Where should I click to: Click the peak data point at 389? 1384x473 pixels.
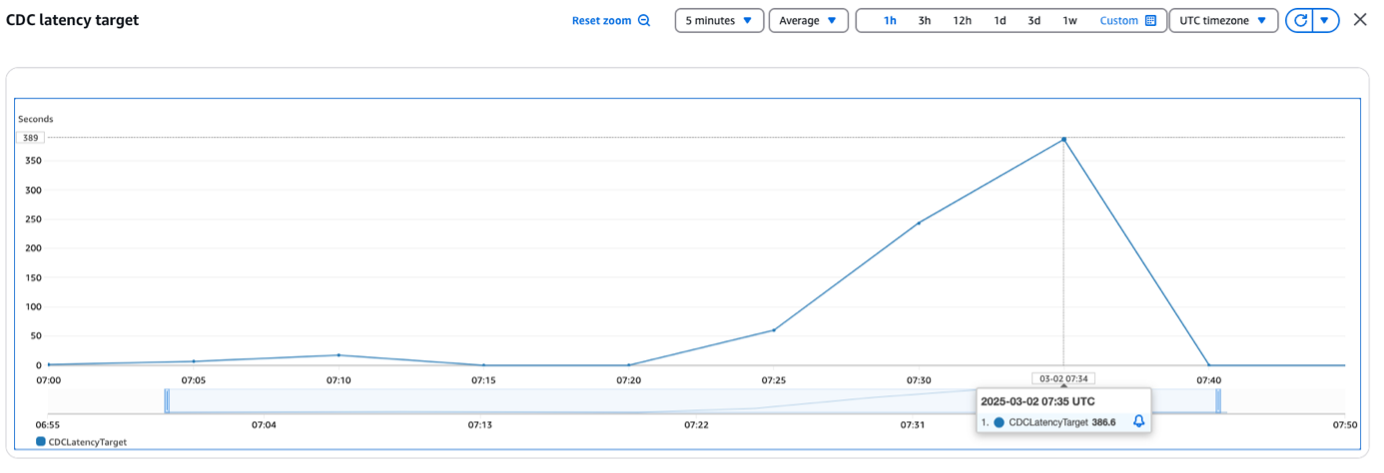point(1063,139)
